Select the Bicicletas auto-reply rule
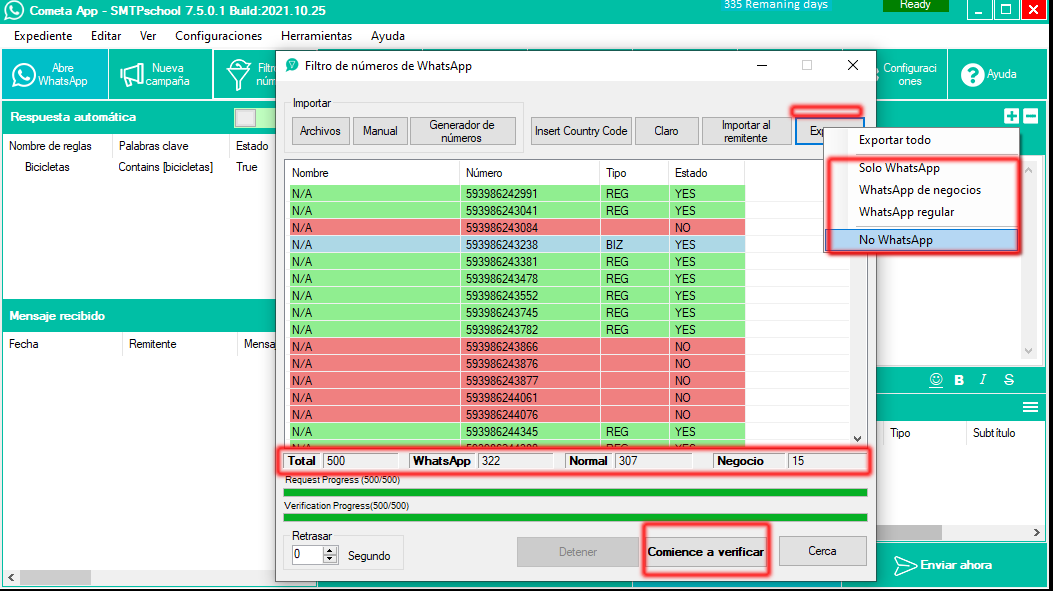1053x591 pixels. (x=140, y=167)
